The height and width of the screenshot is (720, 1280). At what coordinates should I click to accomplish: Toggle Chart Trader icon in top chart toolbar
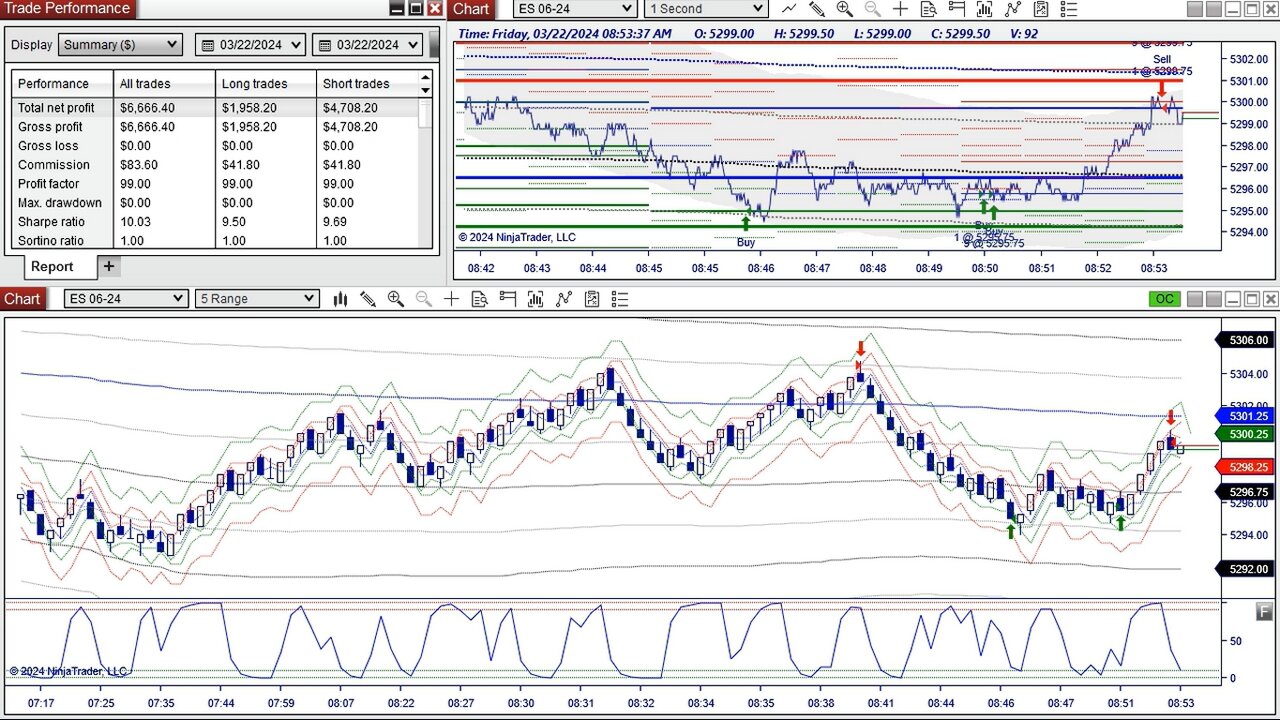pos(957,9)
